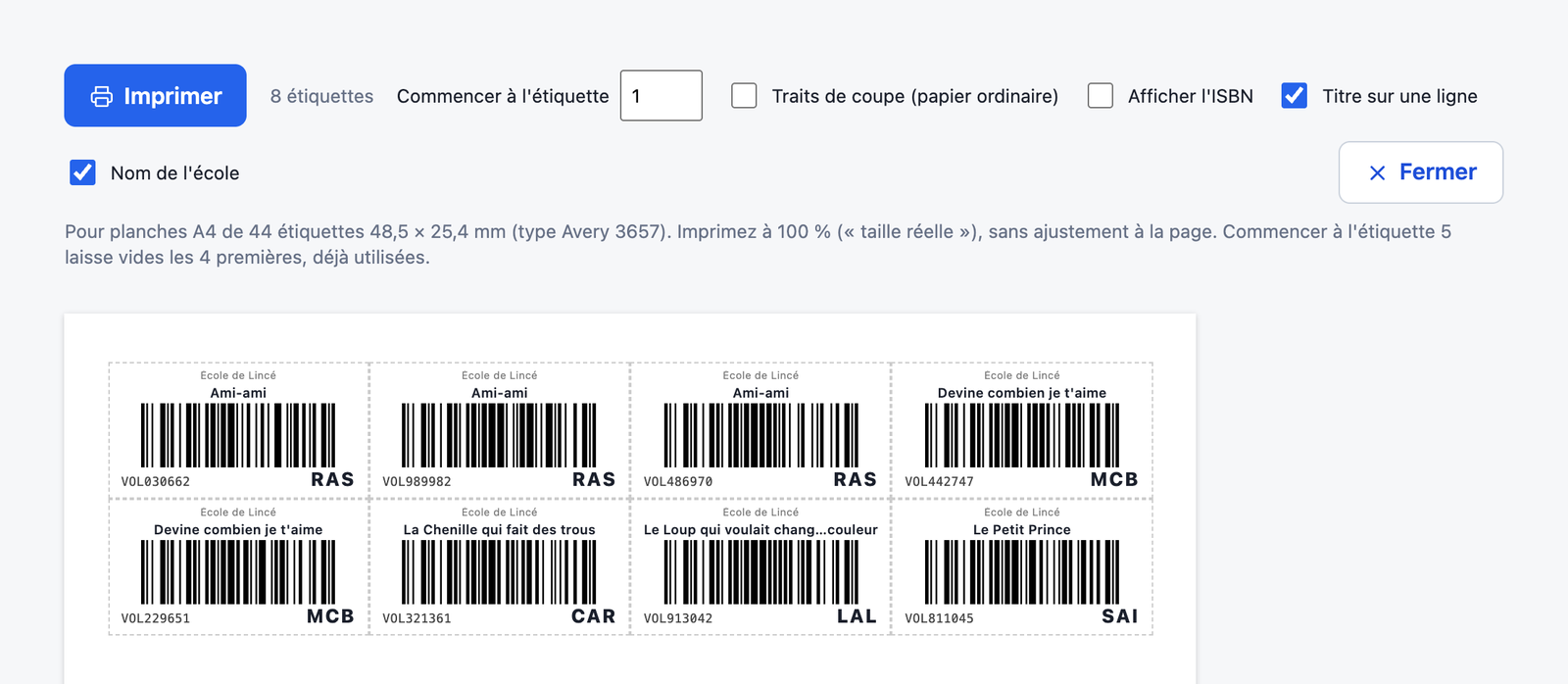The height and width of the screenshot is (684, 1568).
Task: Close the label sheet with Fermer
Action: tap(1421, 172)
